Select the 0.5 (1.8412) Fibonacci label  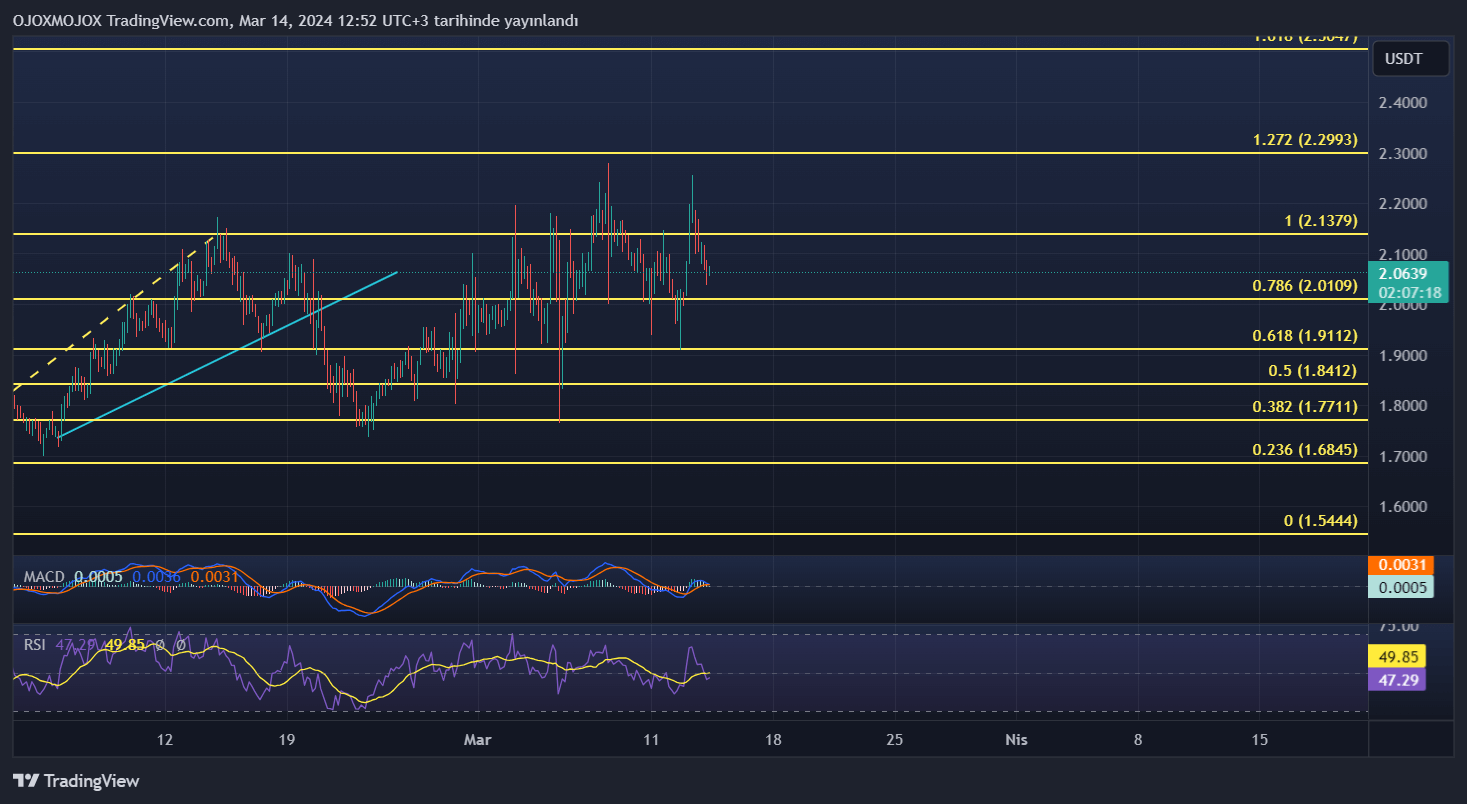pos(1312,371)
